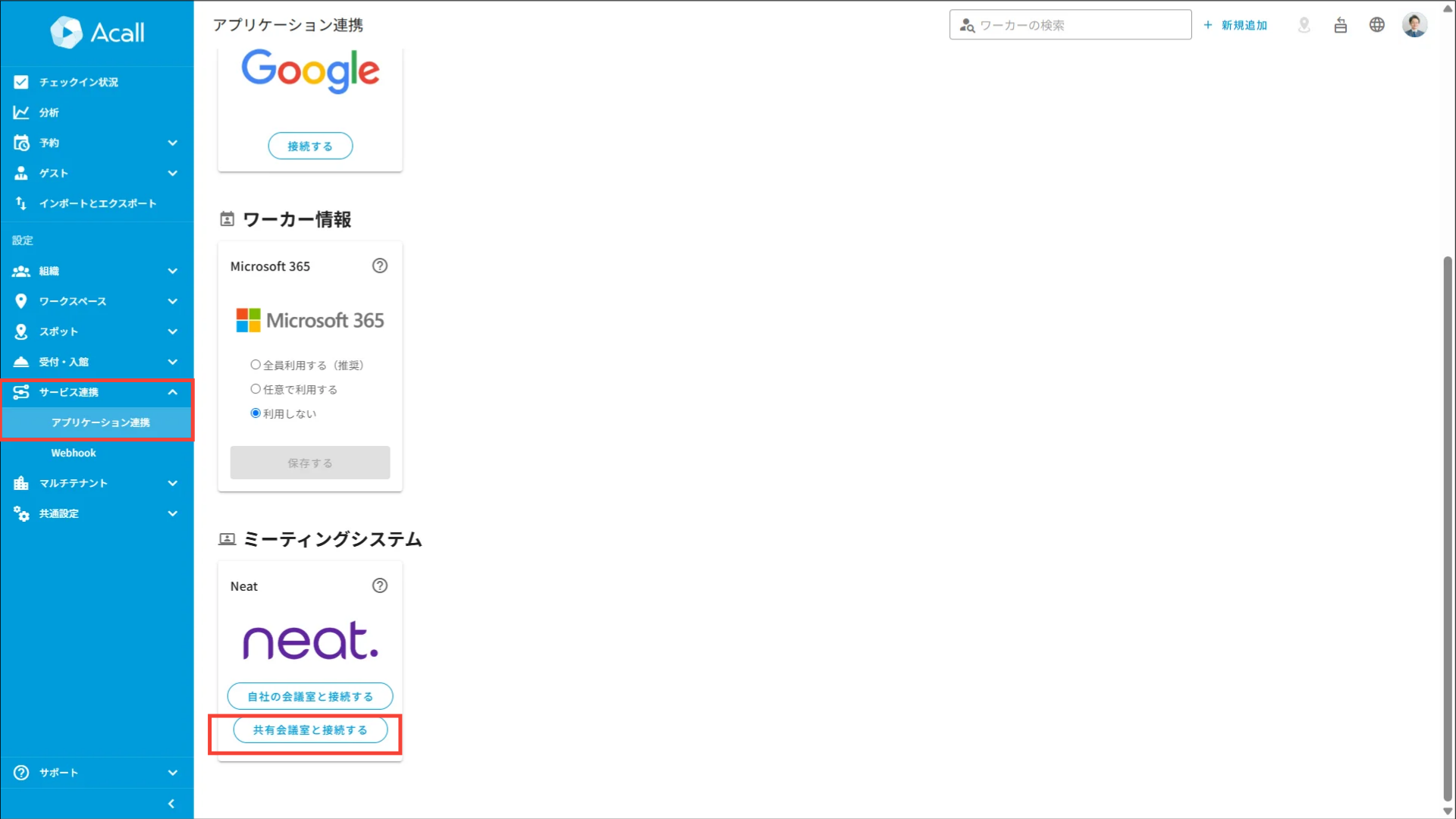Click the scrollbar down arrow
The image size is (1456, 819).
click(x=1448, y=811)
